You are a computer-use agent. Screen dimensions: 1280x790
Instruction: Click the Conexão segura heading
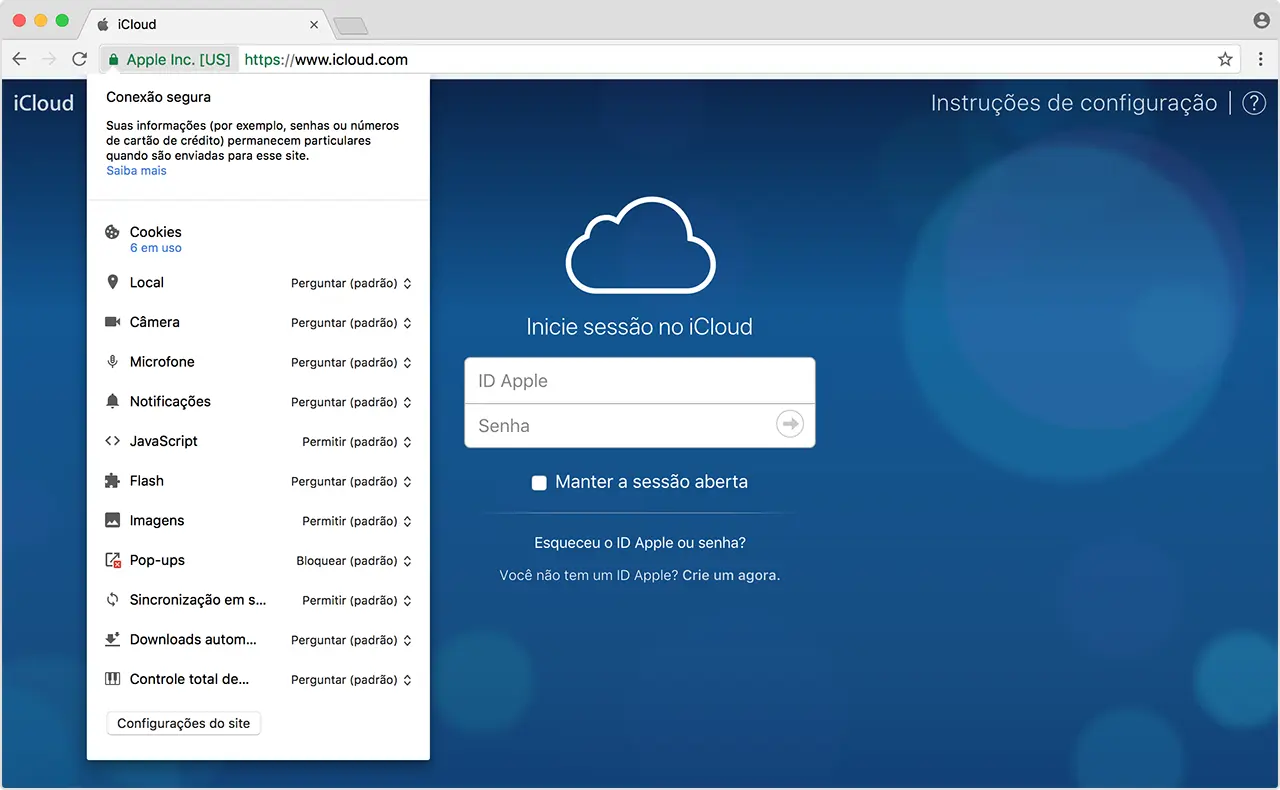click(x=158, y=98)
